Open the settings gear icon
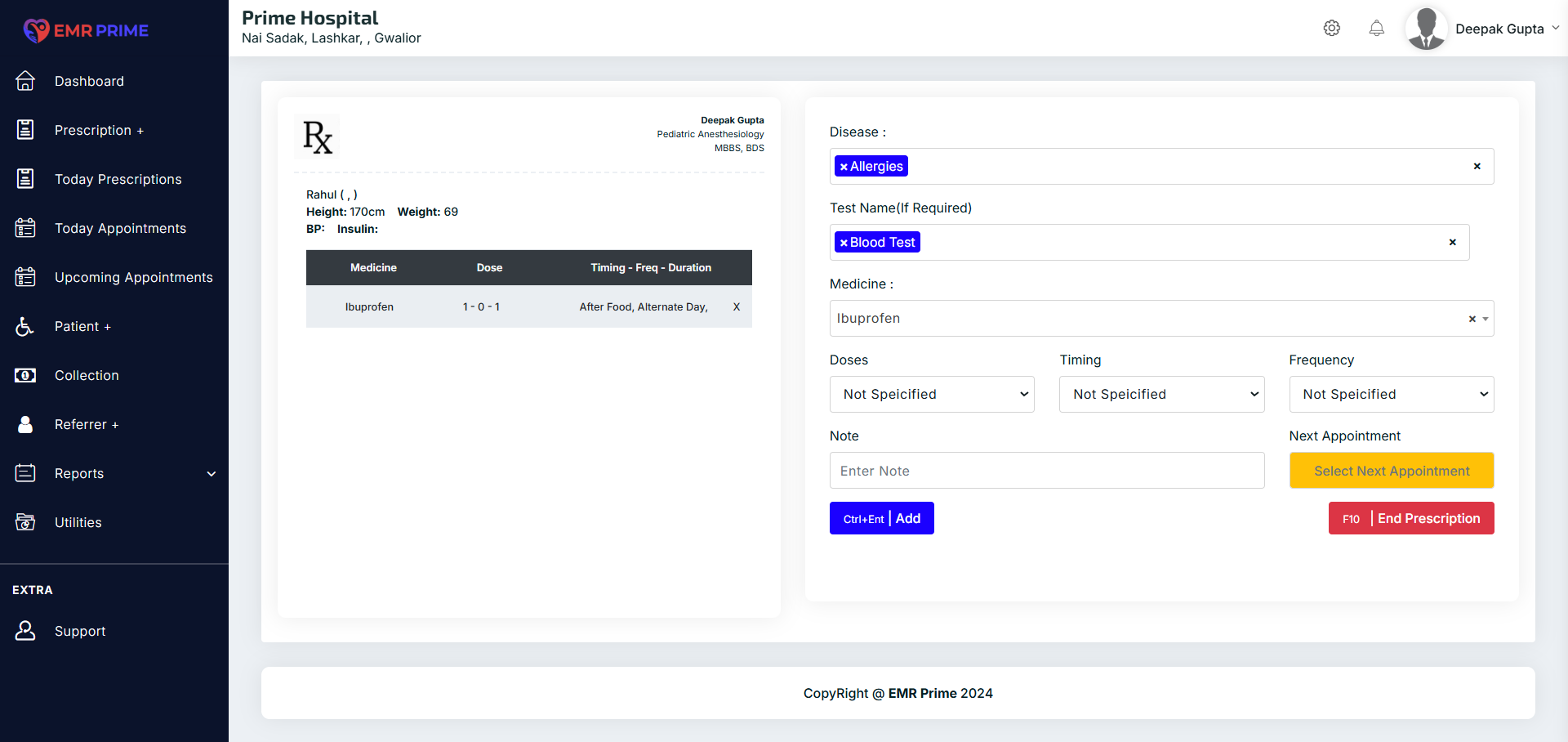Viewport: 1568px width, 742px height. click(1331, 29)
